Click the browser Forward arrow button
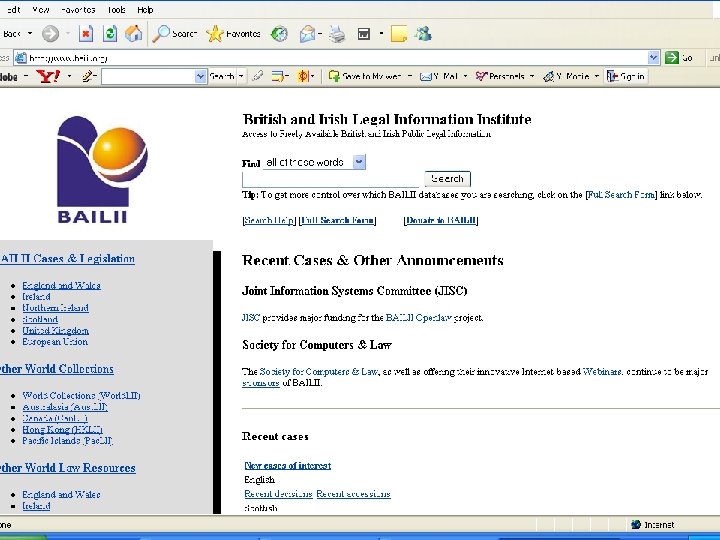Viewport: 720px width, 540px height. [x=51, y=34]
